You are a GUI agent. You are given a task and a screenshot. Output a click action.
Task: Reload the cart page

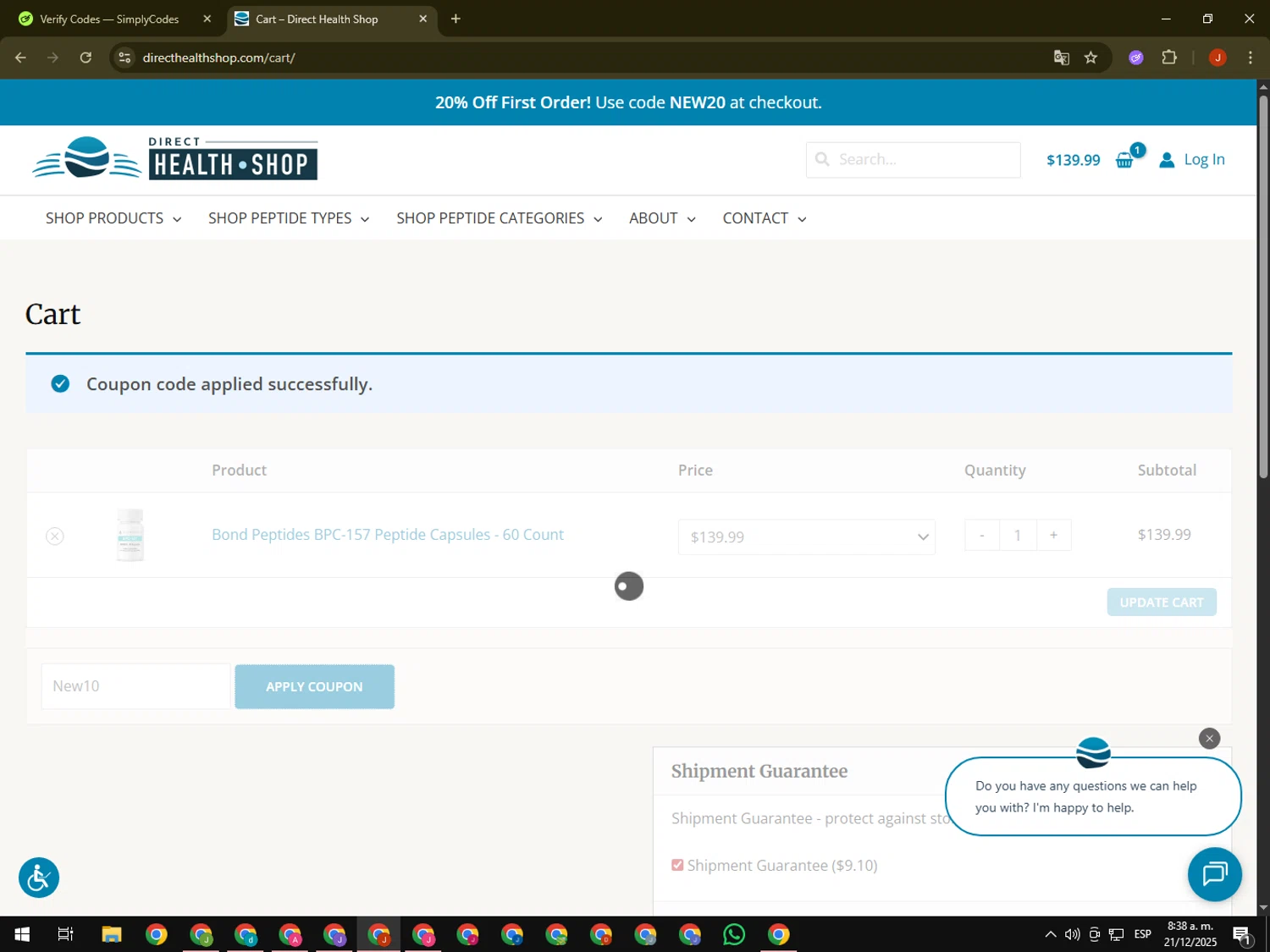point(86,58)
